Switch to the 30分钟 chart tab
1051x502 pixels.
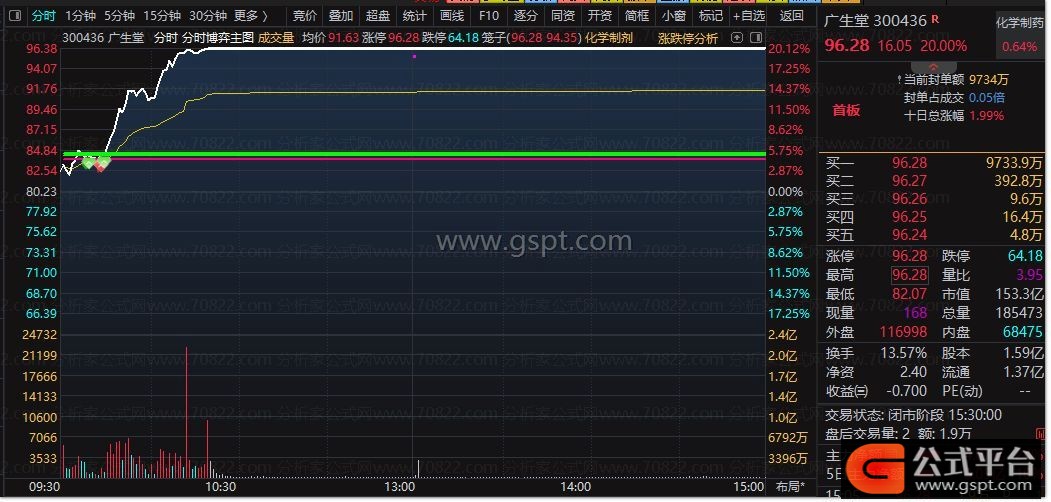[208, 15]
